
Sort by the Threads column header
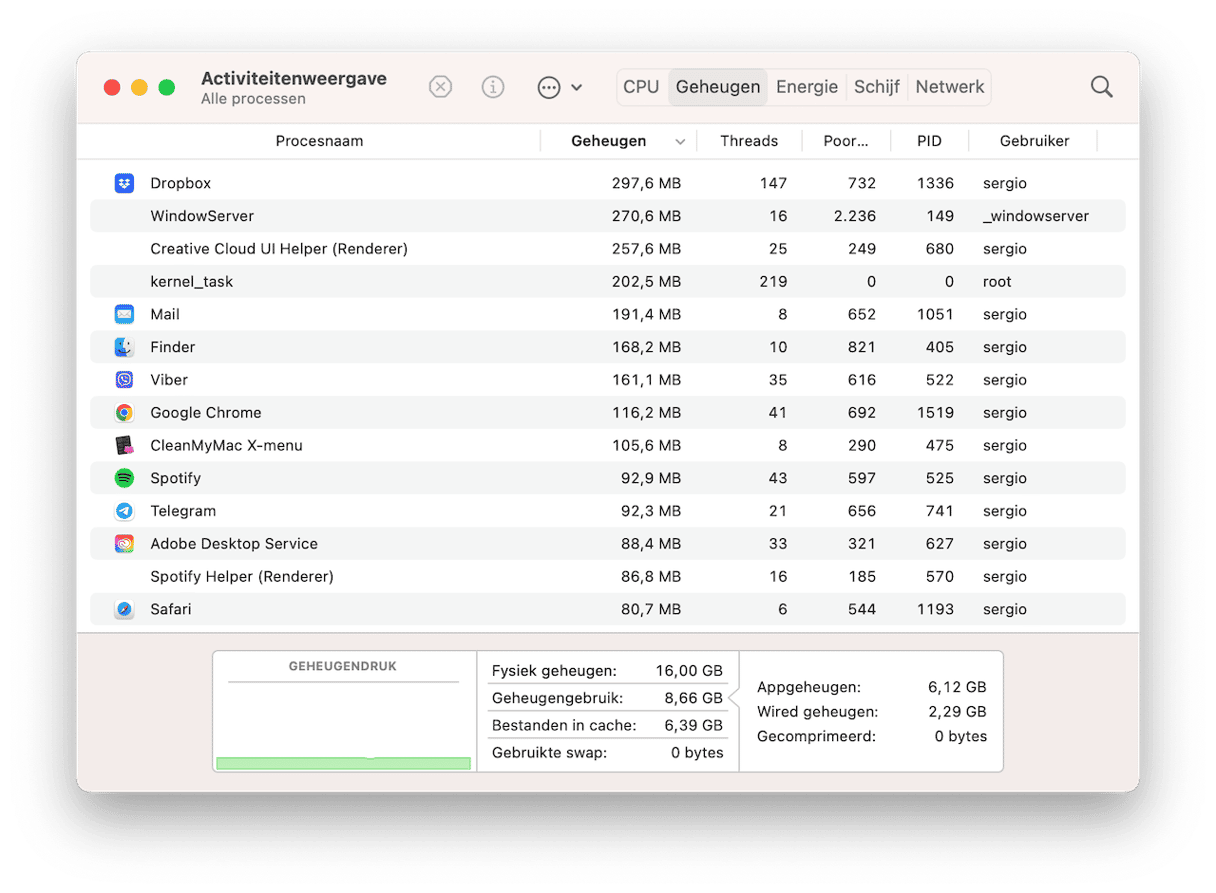748,141
